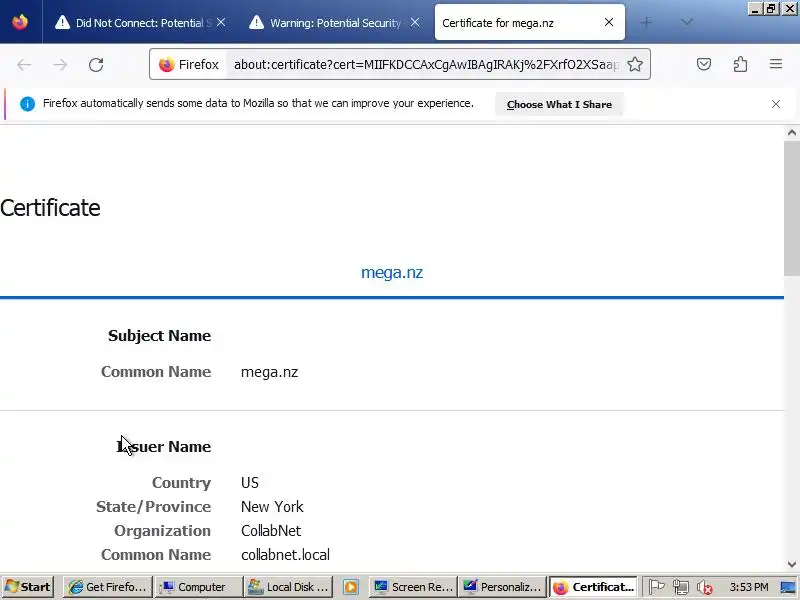This screenshot has width=800, height=600.
Task: Close the Certificate for mega.nz tab
Action: [609, 22]
